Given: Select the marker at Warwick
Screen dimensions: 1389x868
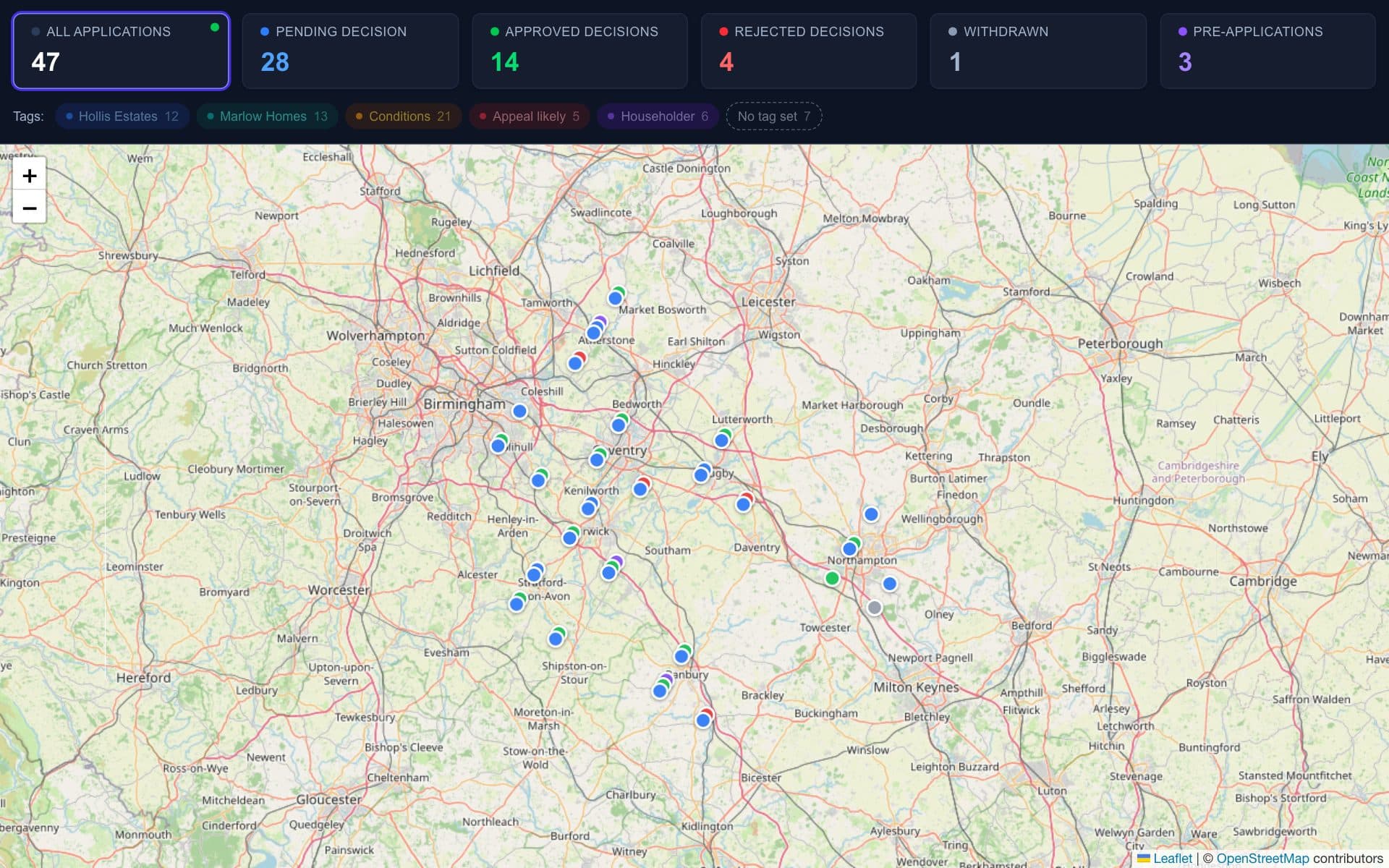Looking at the screenshot, I should pyautogui.click(x=570, y=537).
